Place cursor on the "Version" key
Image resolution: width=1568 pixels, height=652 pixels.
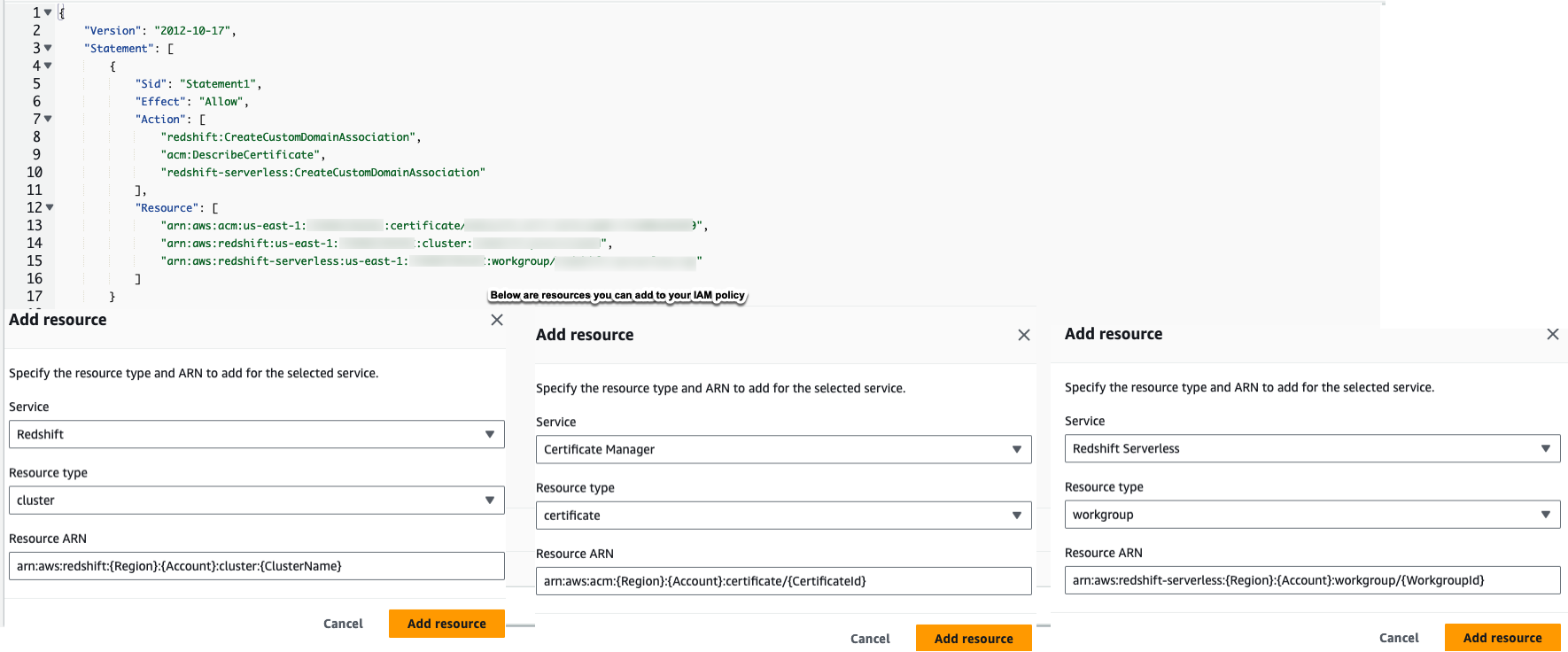113,31
